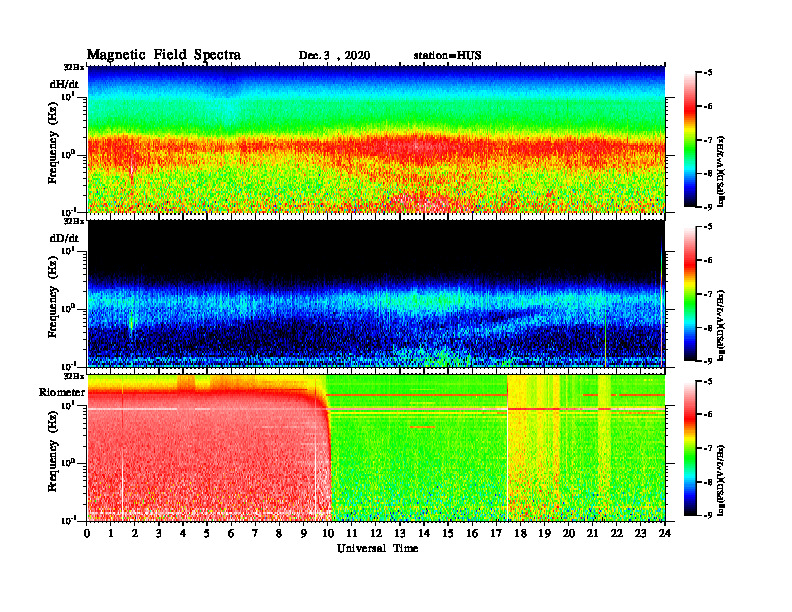Click the Riometer spectrogram plot area
The height and width of the screenshot is (612, 792).
(376, 448)
